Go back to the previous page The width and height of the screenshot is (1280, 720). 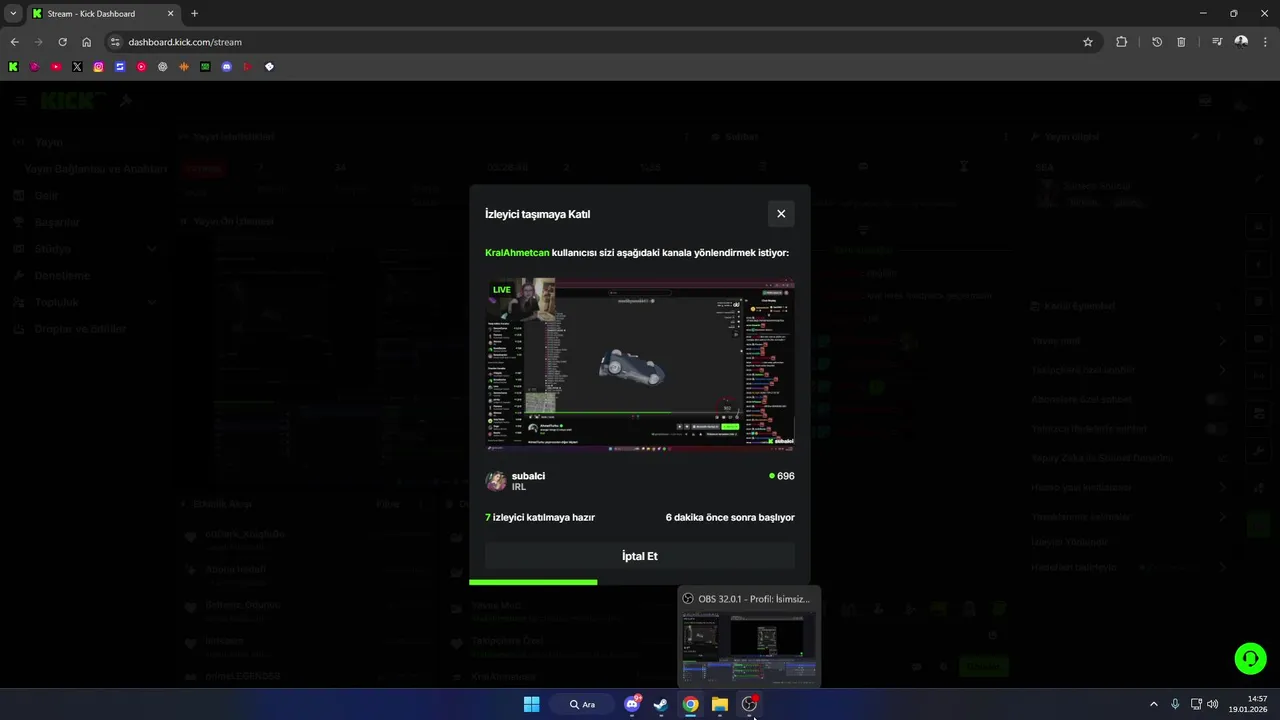point(14,42)
